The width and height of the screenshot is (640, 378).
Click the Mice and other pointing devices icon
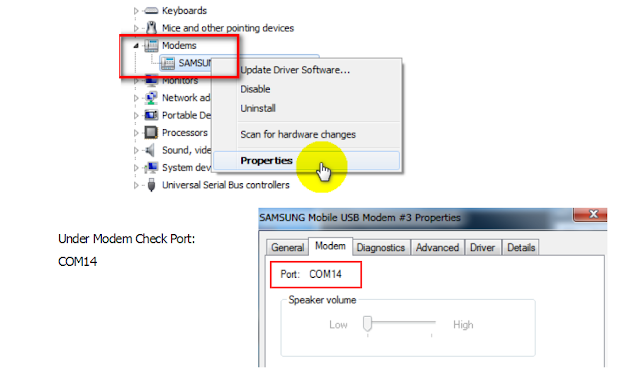pyautogui.click(x=151, y=28)
